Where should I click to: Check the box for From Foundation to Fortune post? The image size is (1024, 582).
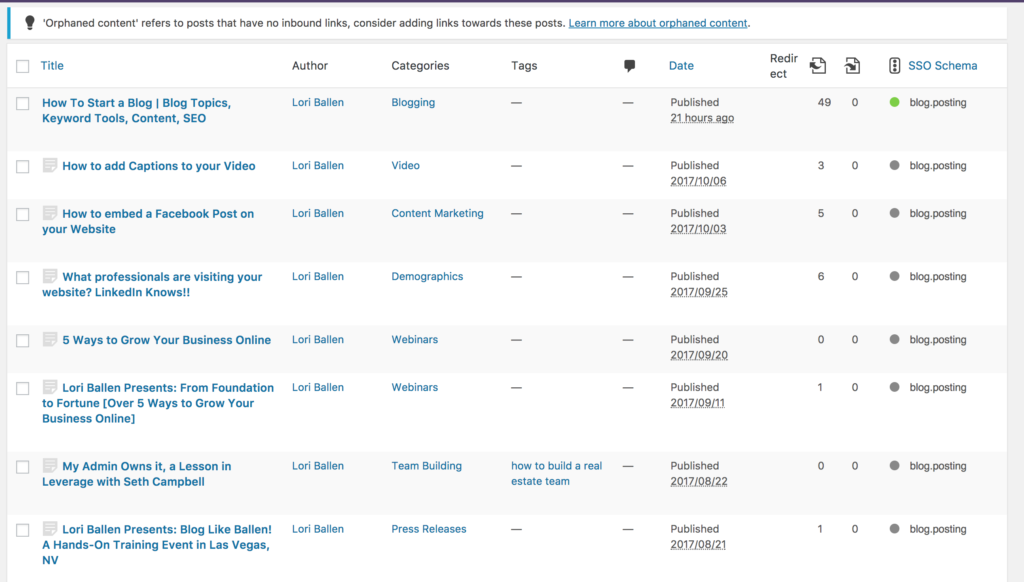point(23,388)
